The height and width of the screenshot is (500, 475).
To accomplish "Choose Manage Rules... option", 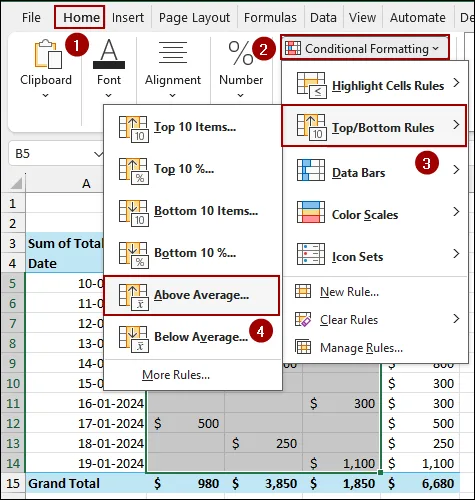I will coord(375,347).
